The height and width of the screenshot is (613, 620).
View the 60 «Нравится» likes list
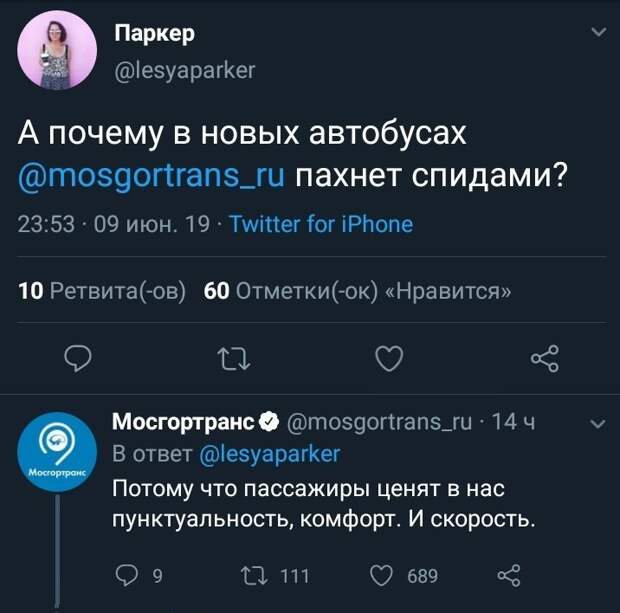357,291
